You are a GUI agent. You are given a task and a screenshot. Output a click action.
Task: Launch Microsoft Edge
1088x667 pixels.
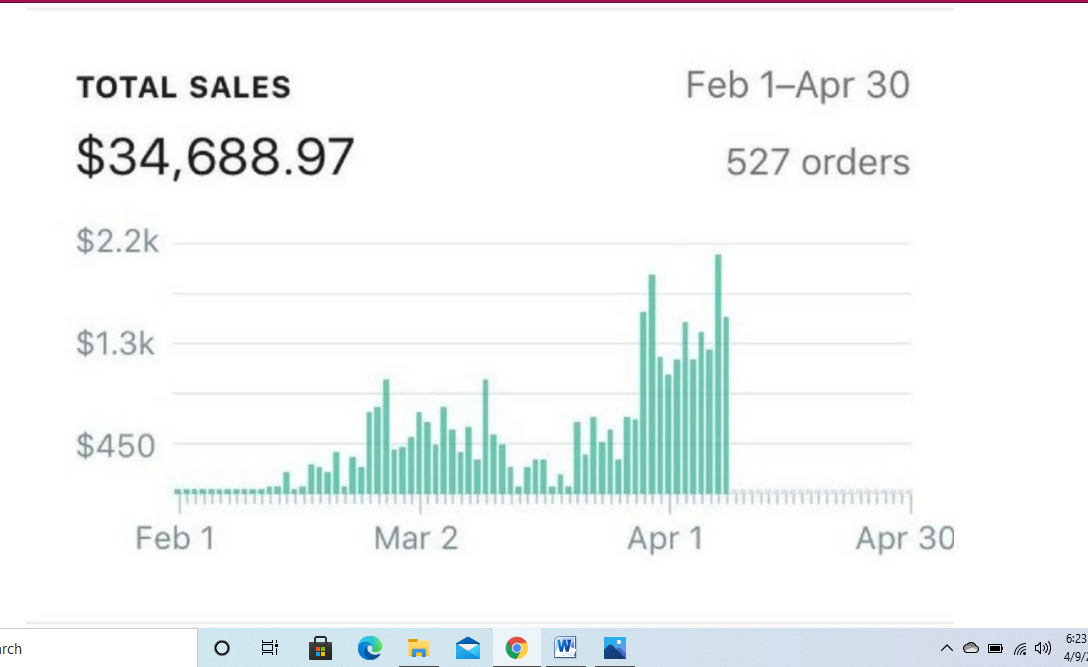point(369,648)
